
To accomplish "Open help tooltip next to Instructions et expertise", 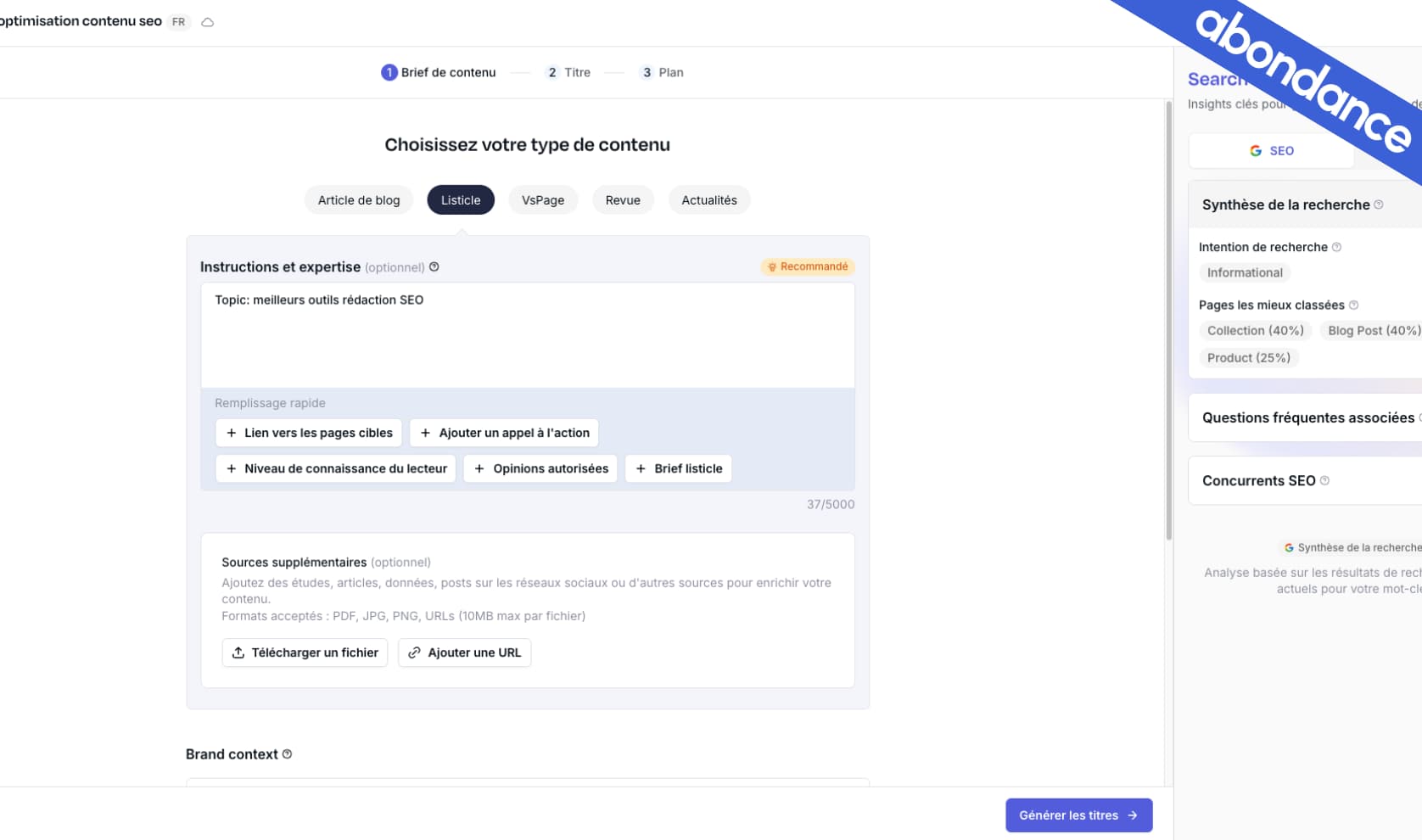I will pos(434,266).
